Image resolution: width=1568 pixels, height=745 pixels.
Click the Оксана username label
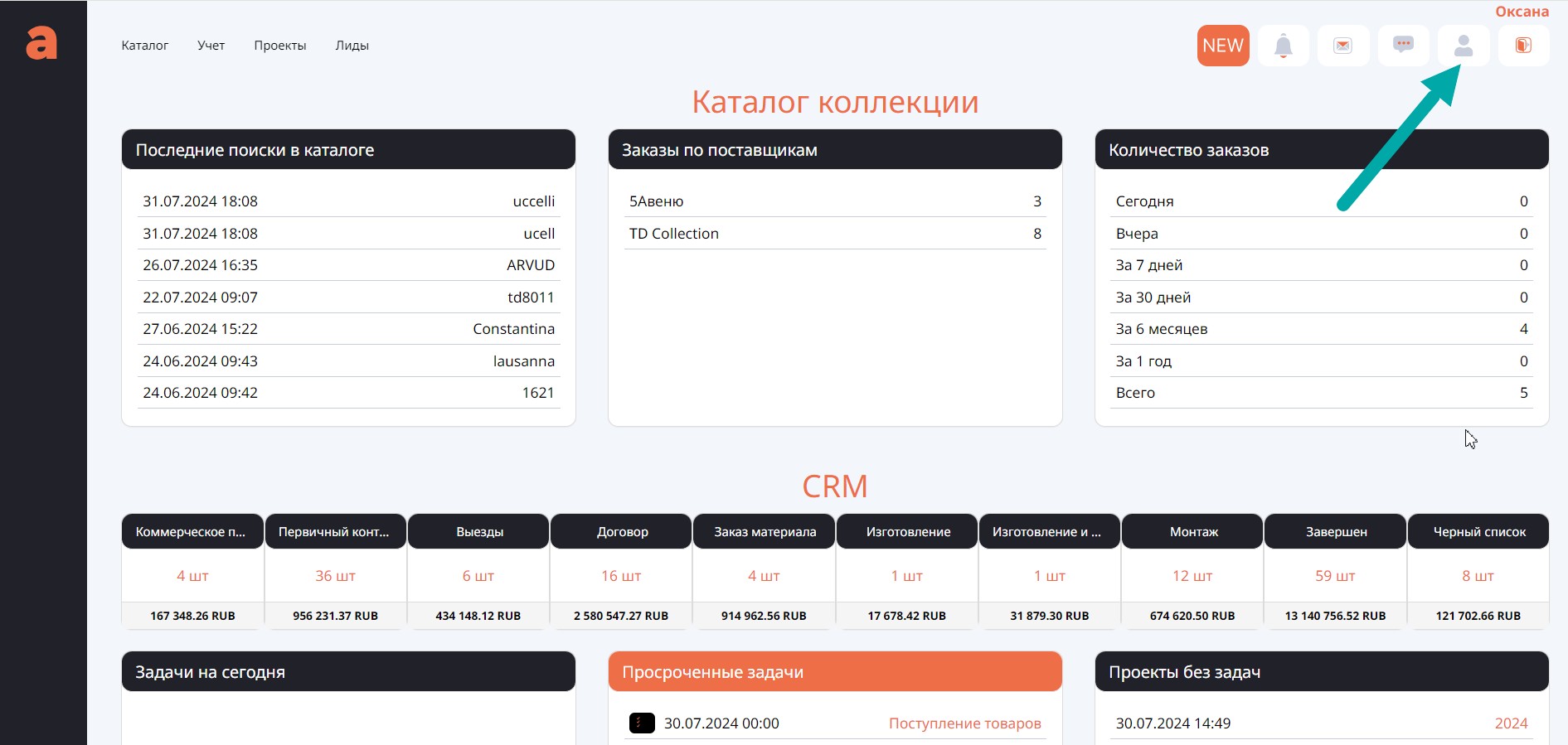point(1522,12)
